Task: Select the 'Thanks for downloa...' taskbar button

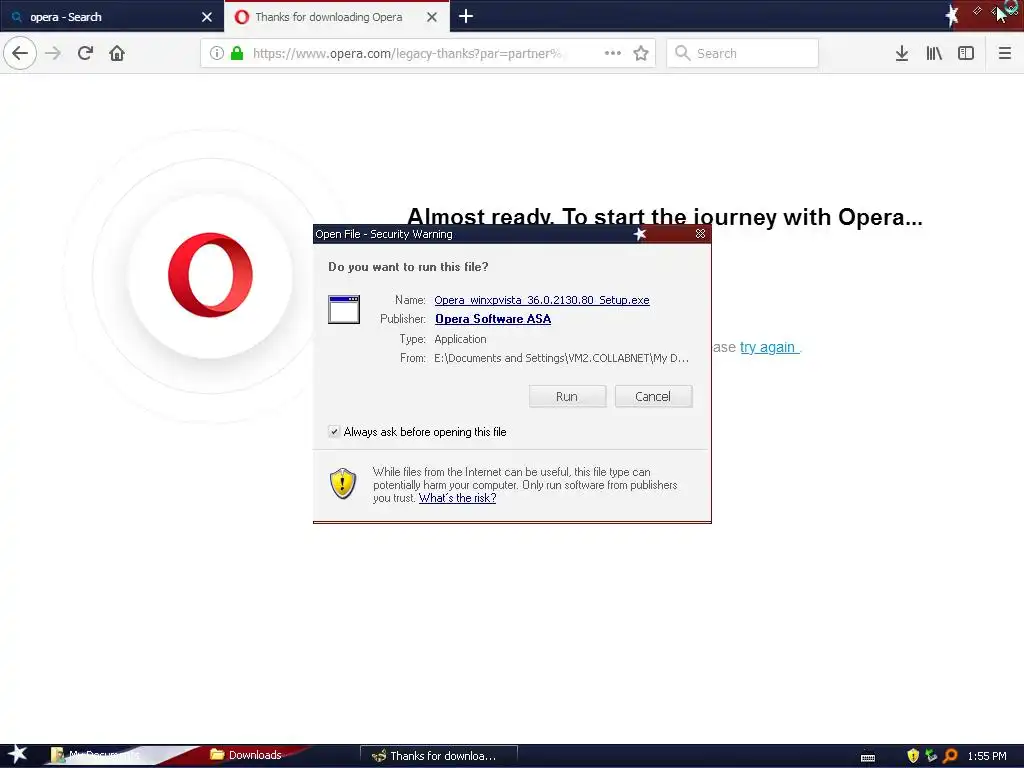Action: 439,756
